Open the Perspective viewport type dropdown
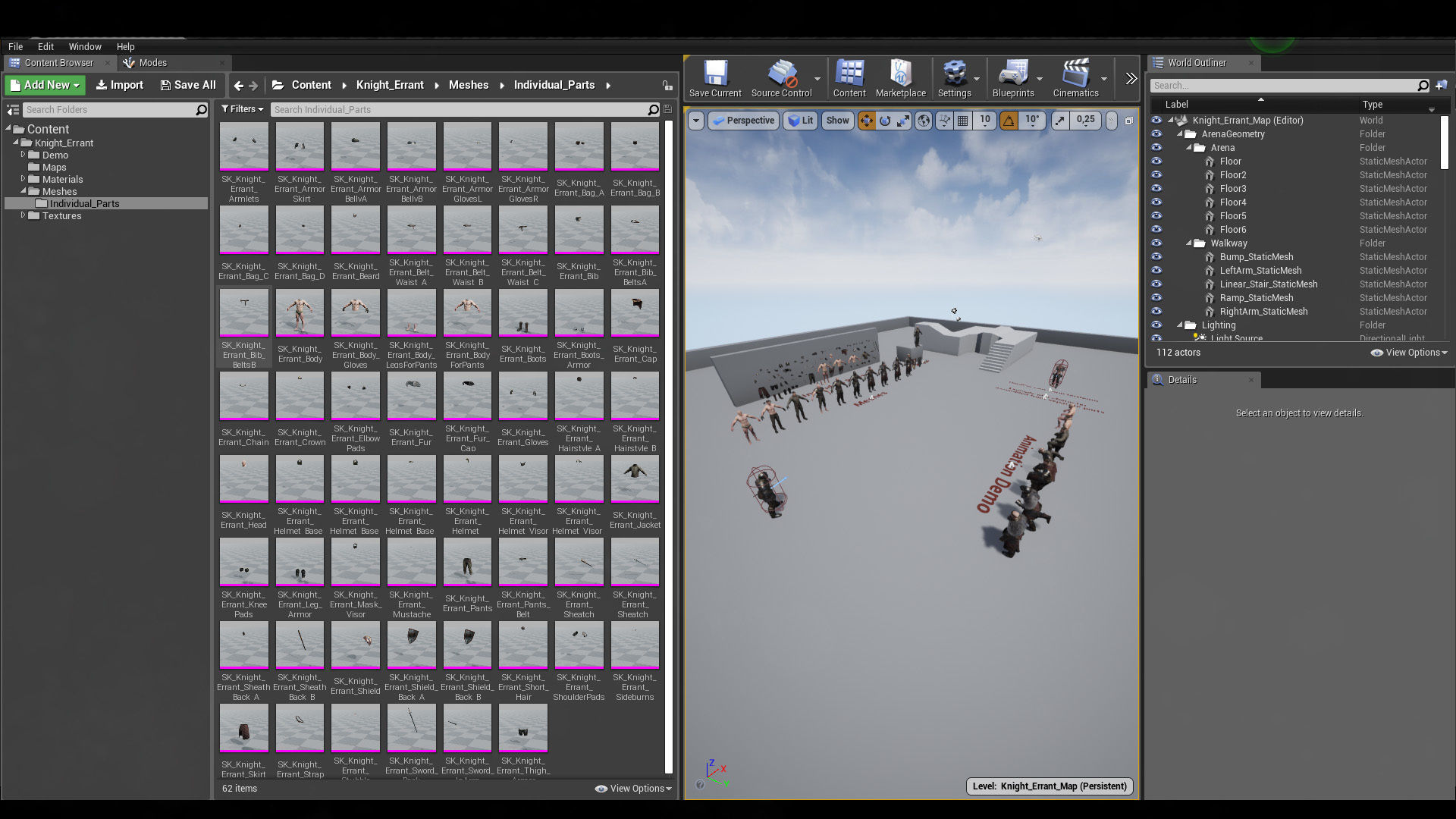The image size is (1456, 819). [x=743, y=121]
